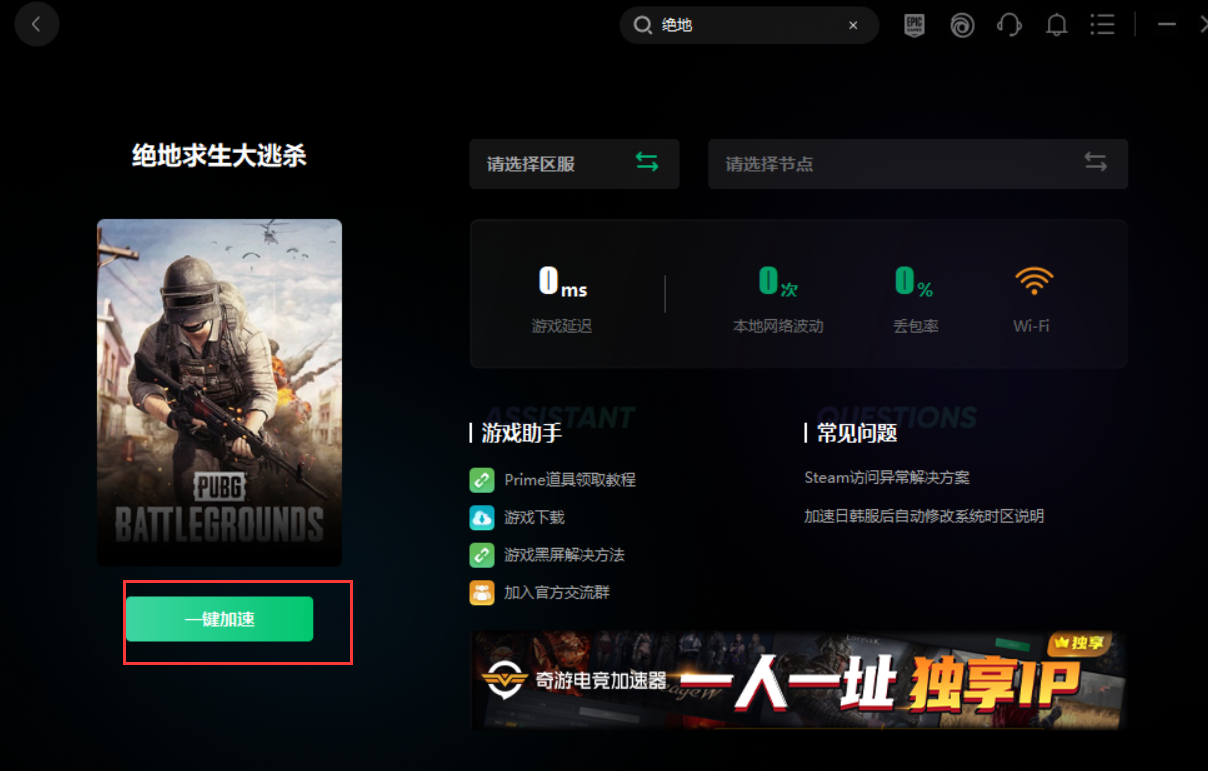This screenshot has width=1208, height=771.
Task: Click the 游戏下载 cloud download icon
Action: coord(482,518)
